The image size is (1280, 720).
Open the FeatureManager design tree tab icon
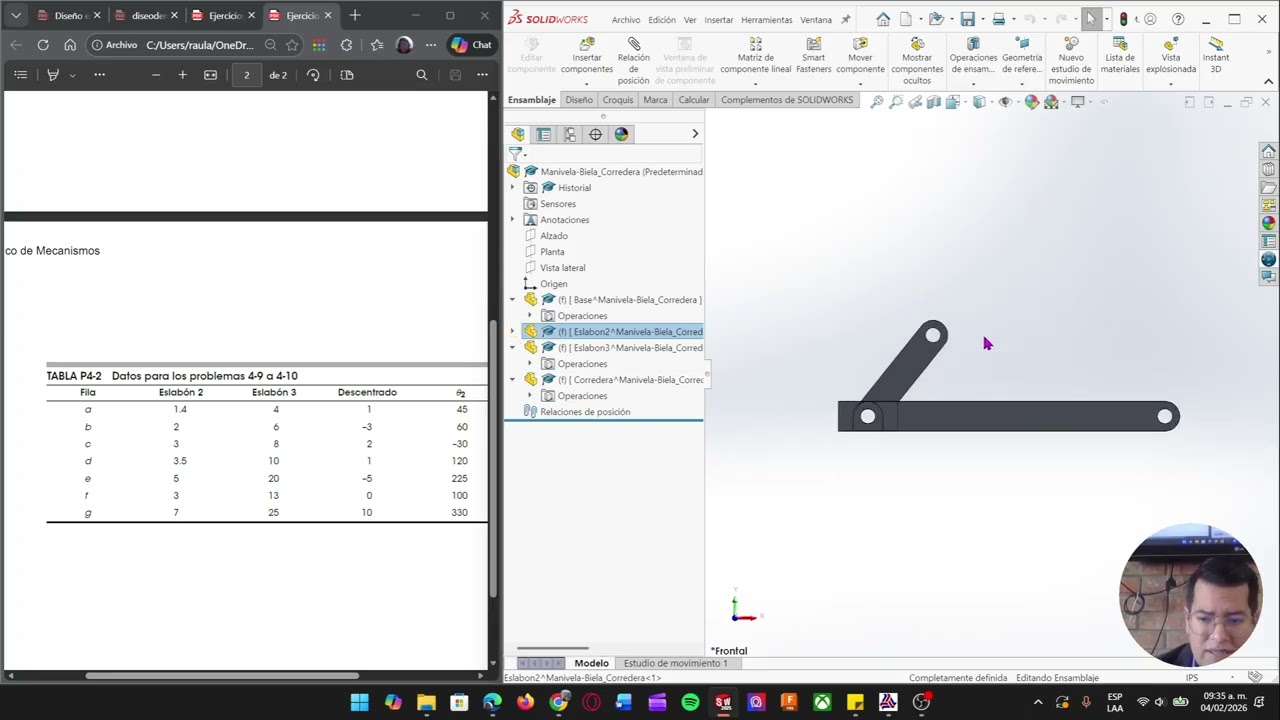(x=517, y=134)
